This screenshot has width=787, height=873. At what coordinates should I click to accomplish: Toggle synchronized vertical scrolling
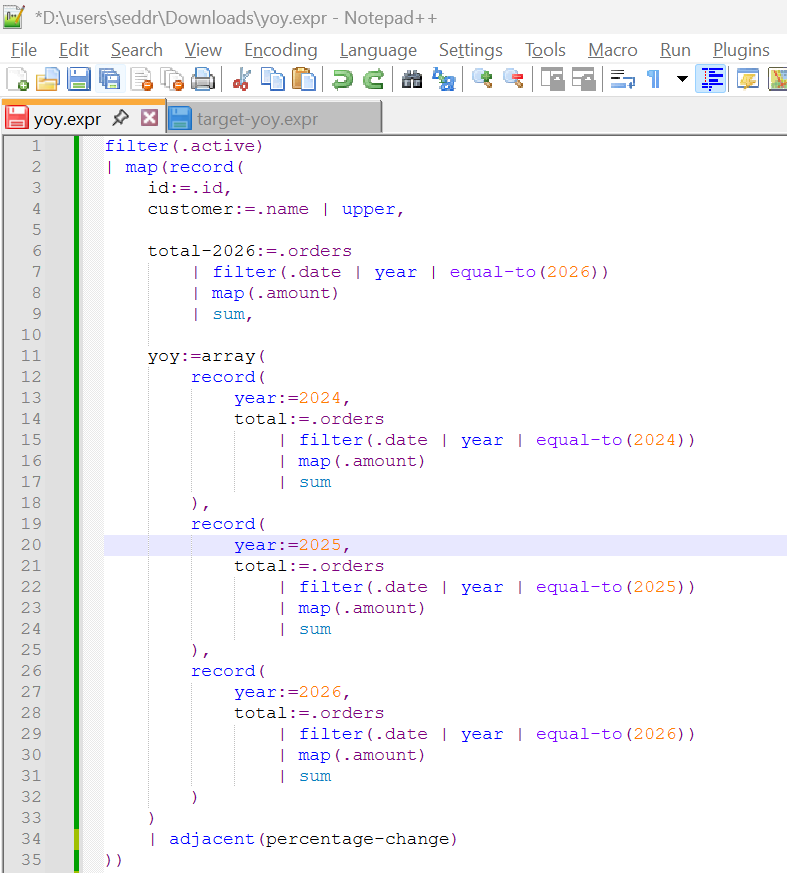[552, 79]
